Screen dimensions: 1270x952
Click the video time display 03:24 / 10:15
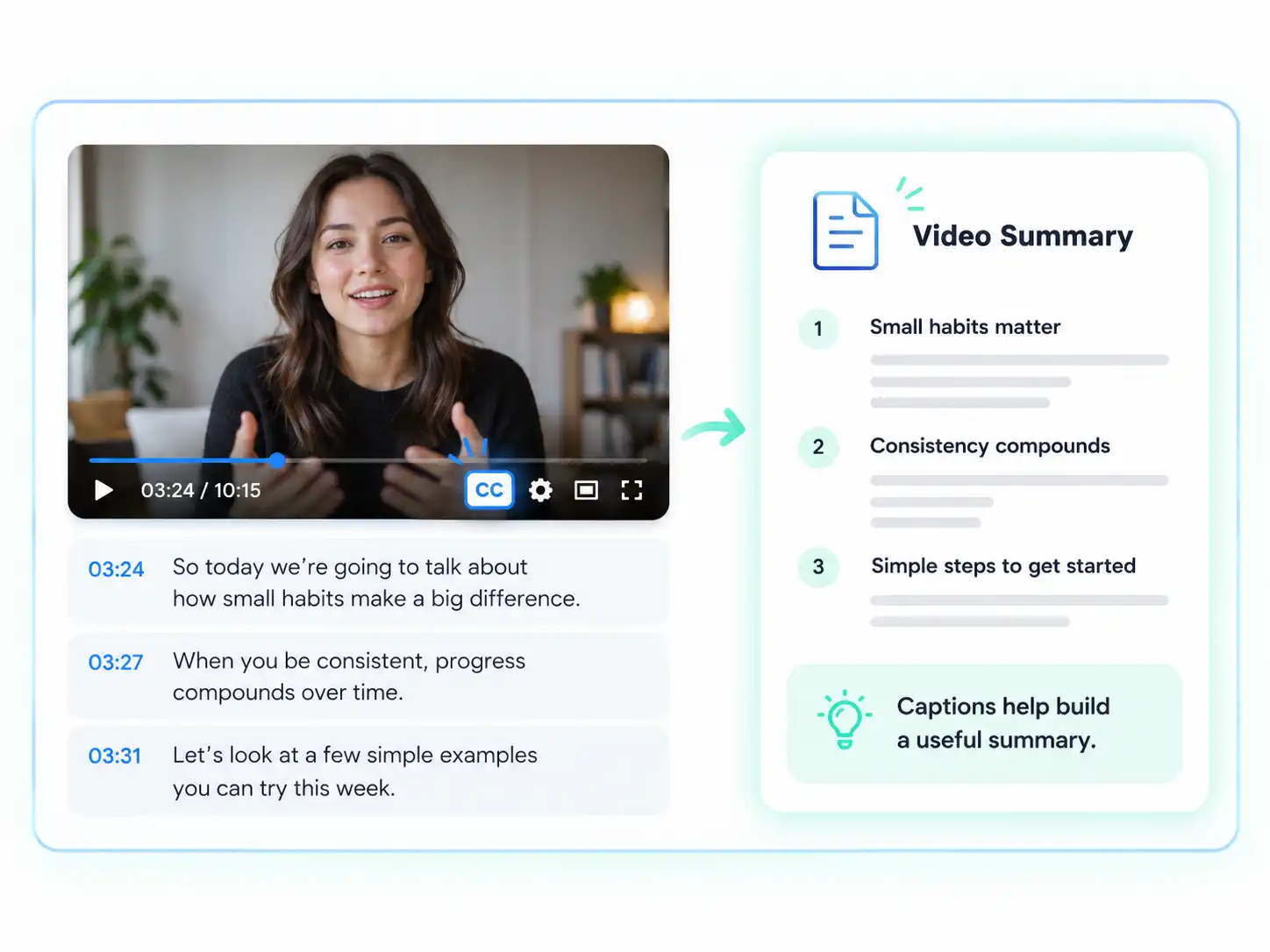tap(201, 490)
